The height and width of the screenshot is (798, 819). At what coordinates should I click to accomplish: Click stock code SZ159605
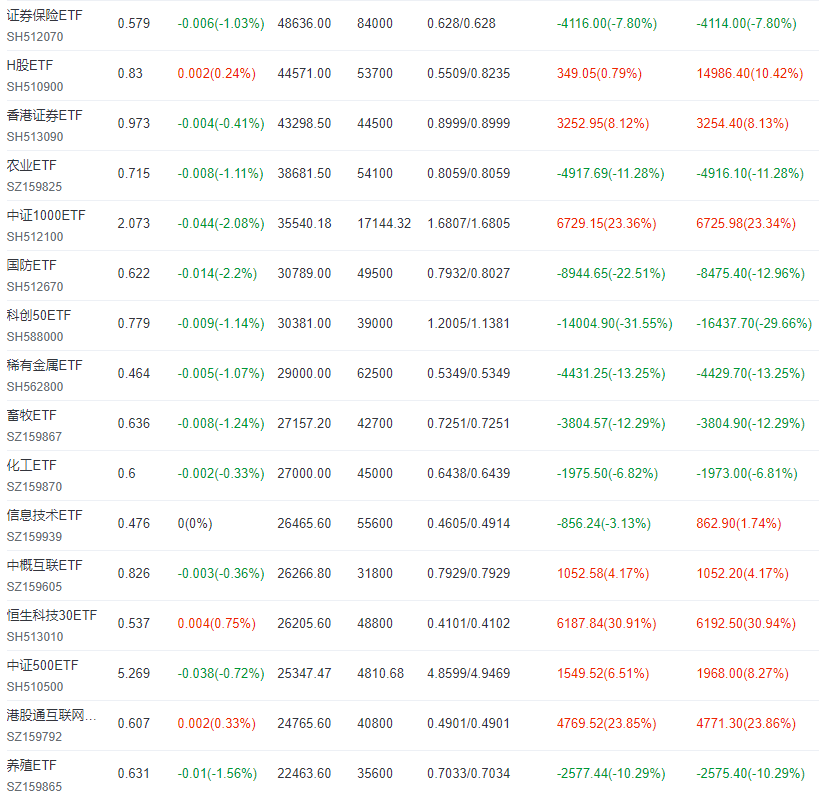(34, 587)
